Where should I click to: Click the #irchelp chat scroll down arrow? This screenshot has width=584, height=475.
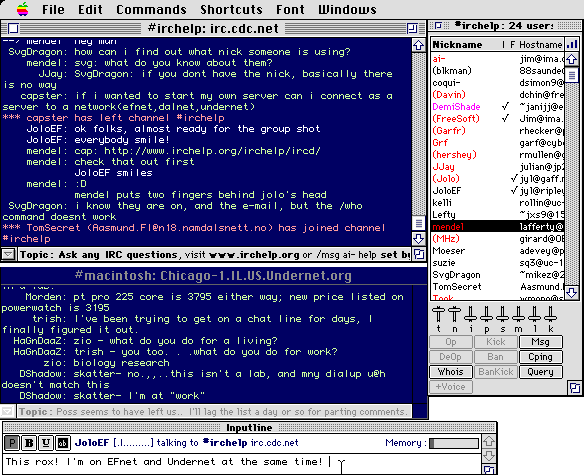click(419, 238)
